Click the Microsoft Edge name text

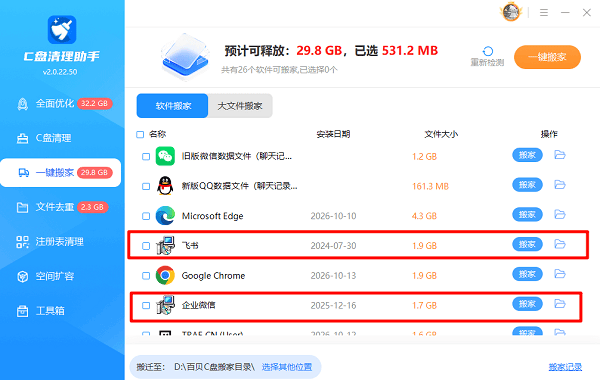[212, 216]
